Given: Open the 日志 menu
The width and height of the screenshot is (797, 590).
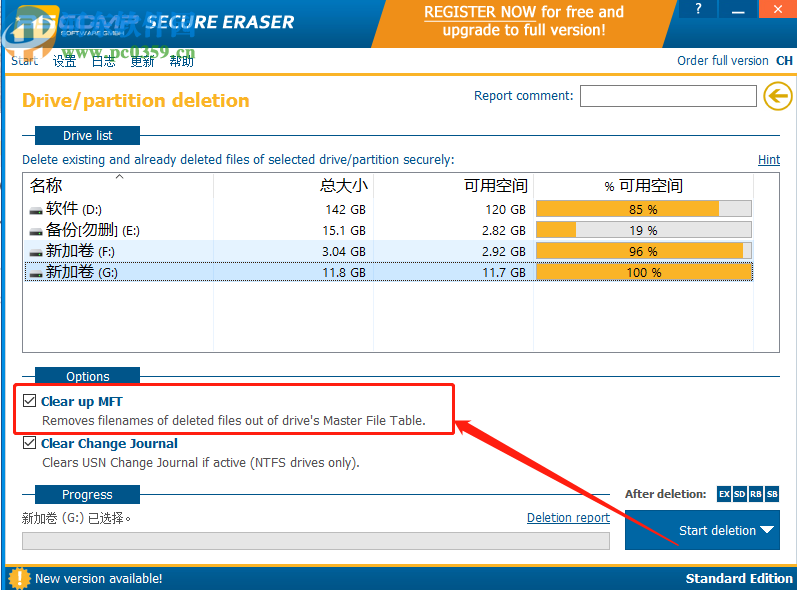Looking at the screenshot, I should (x=103, y=61).
